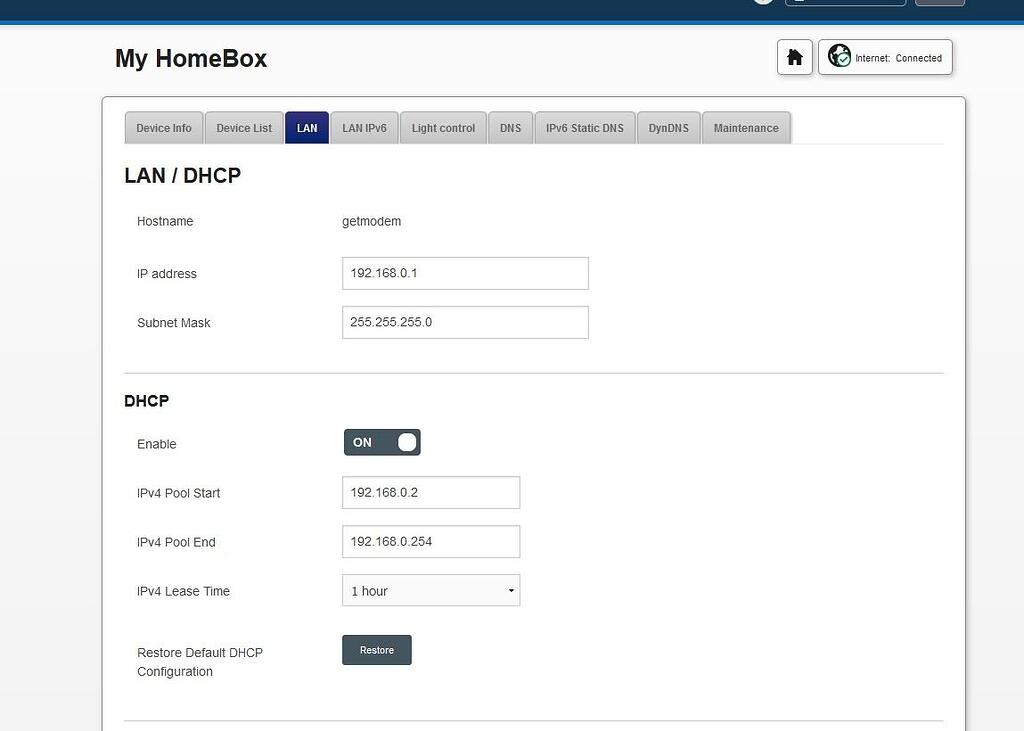This screenshot has width=1024, height=731.
Task: Click the Restore button for default DHCP configuration
Action: coord(376,649)
